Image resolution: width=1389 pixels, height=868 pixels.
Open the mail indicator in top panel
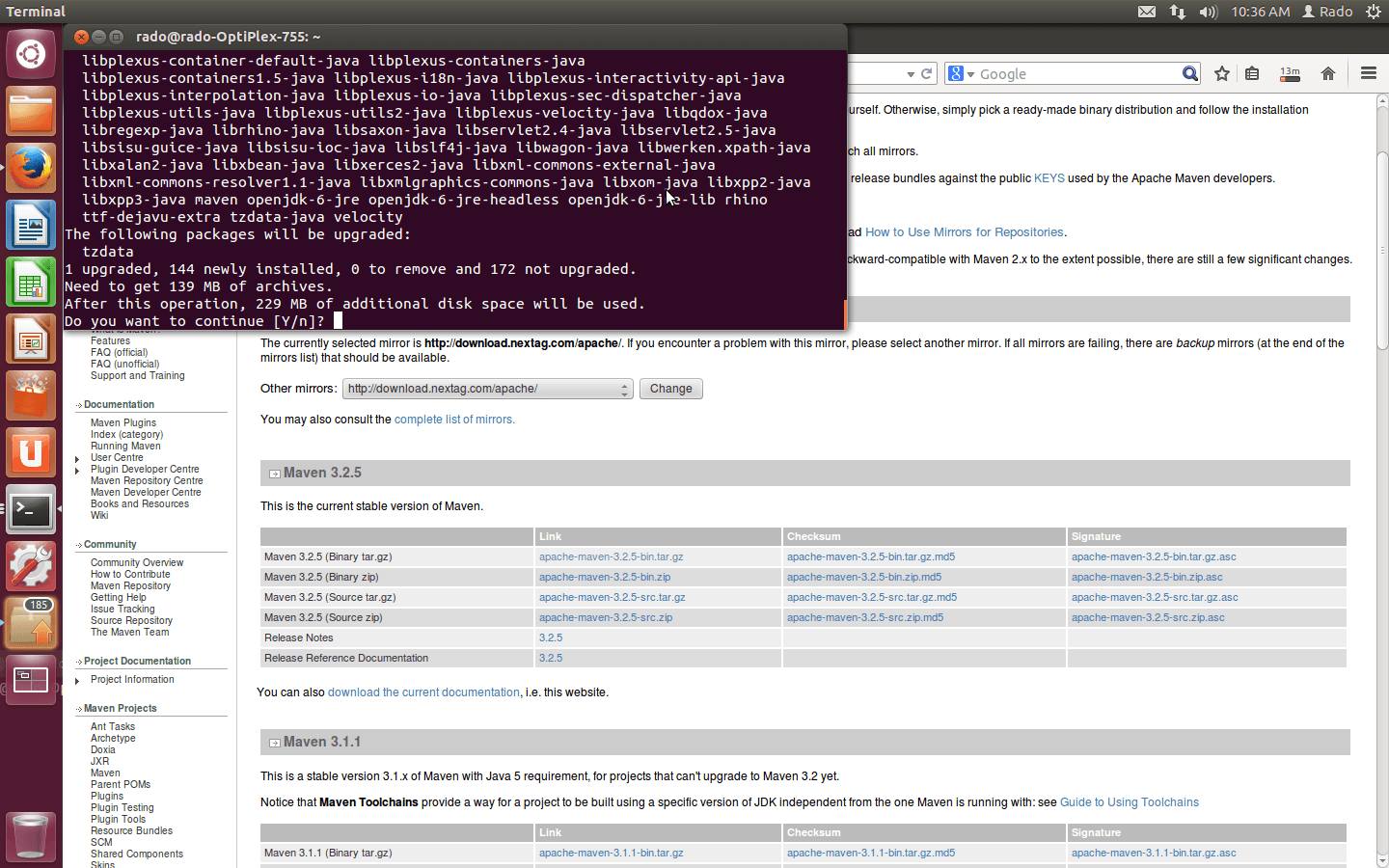[x=1147, y=12]
